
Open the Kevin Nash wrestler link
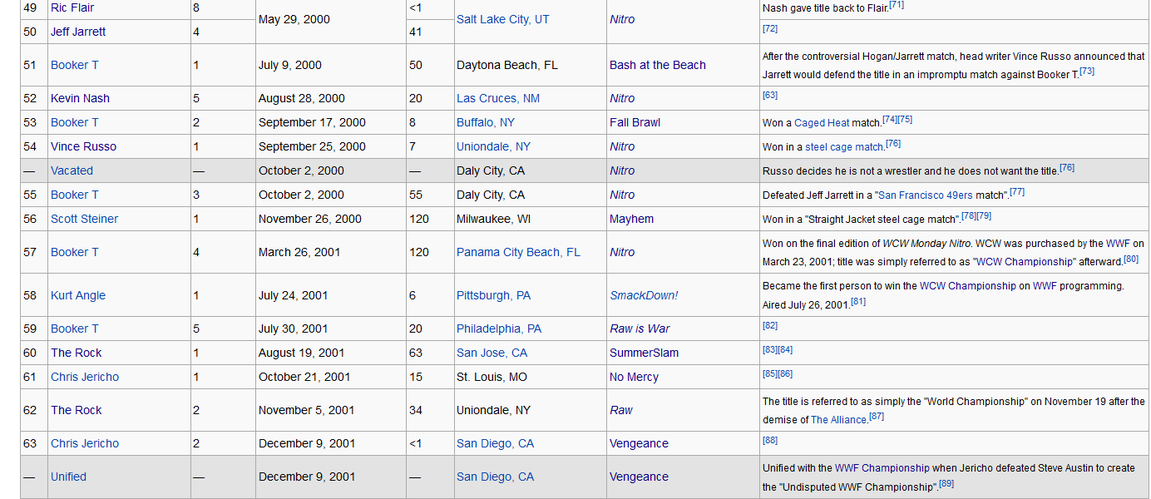80,98
